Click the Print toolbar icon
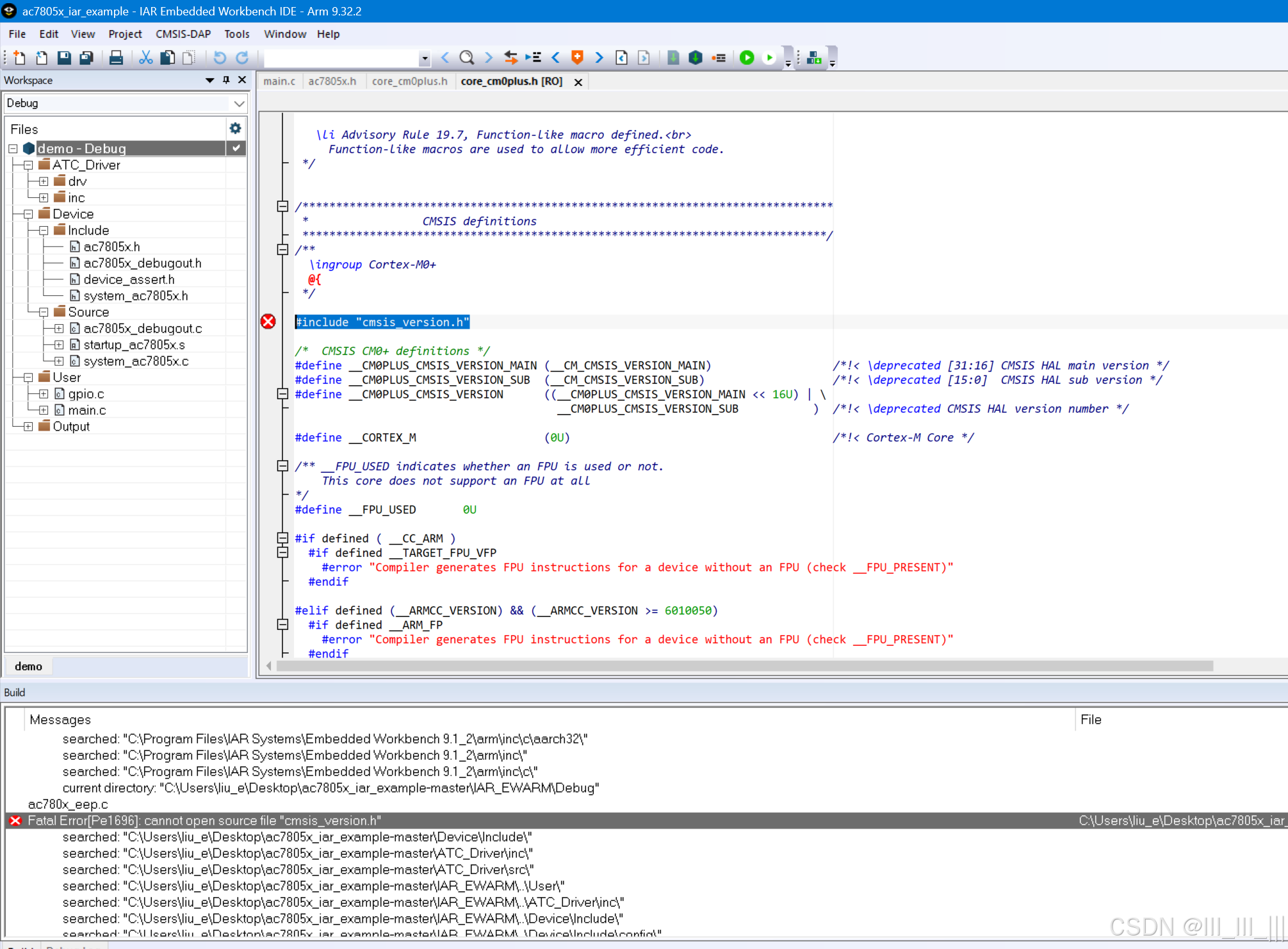The height and width of the screenshot is (949, 1288). (x=116, y=58)
